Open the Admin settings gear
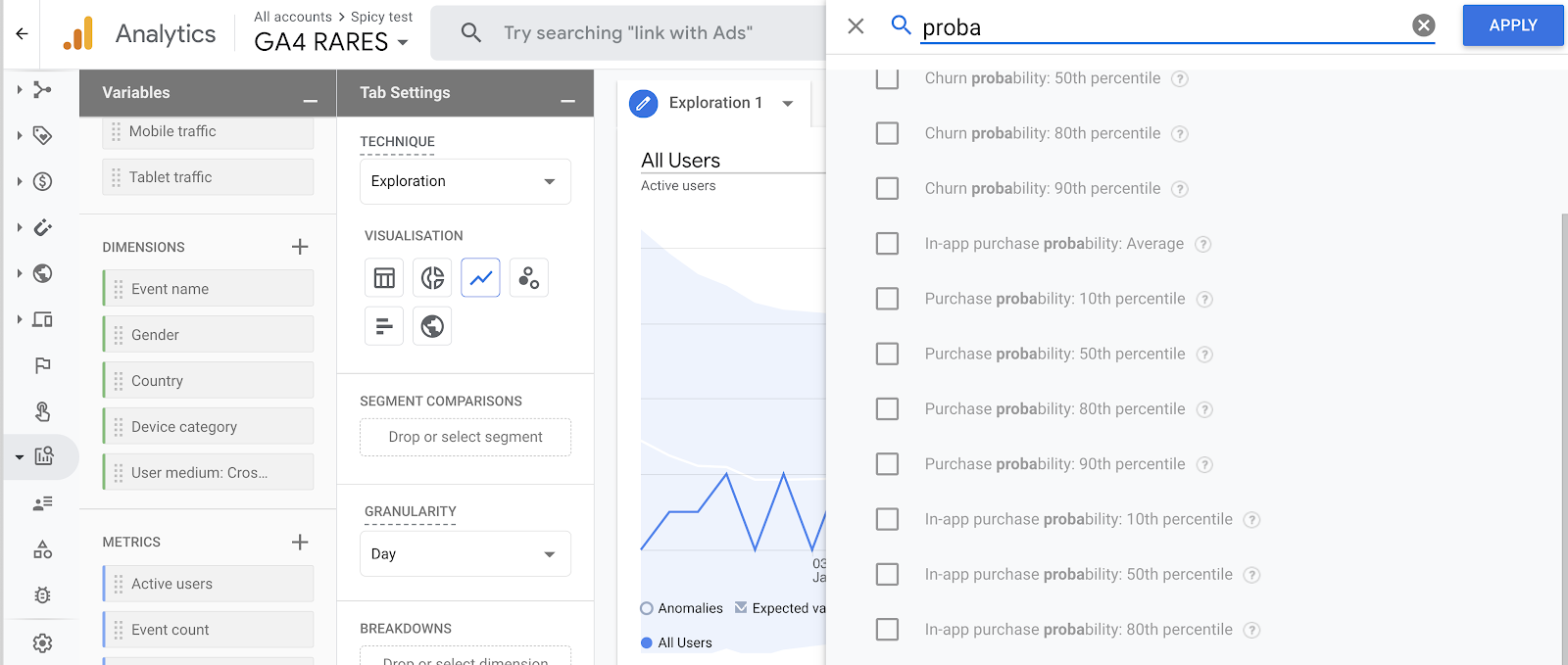The width and height of the screenshot is (1568, 665). point(42,643)
